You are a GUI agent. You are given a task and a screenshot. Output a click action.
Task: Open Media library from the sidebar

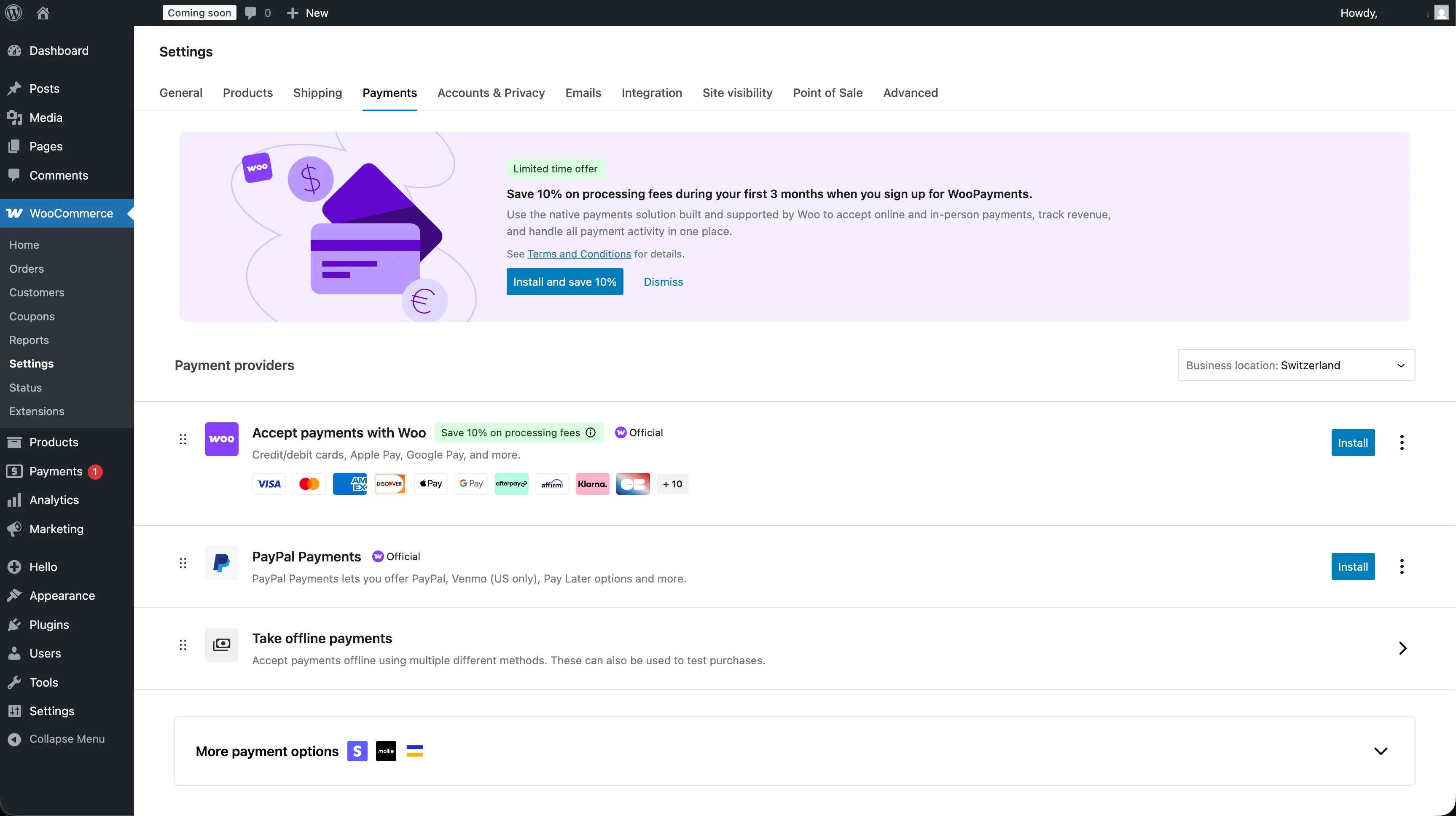[15, 118]
